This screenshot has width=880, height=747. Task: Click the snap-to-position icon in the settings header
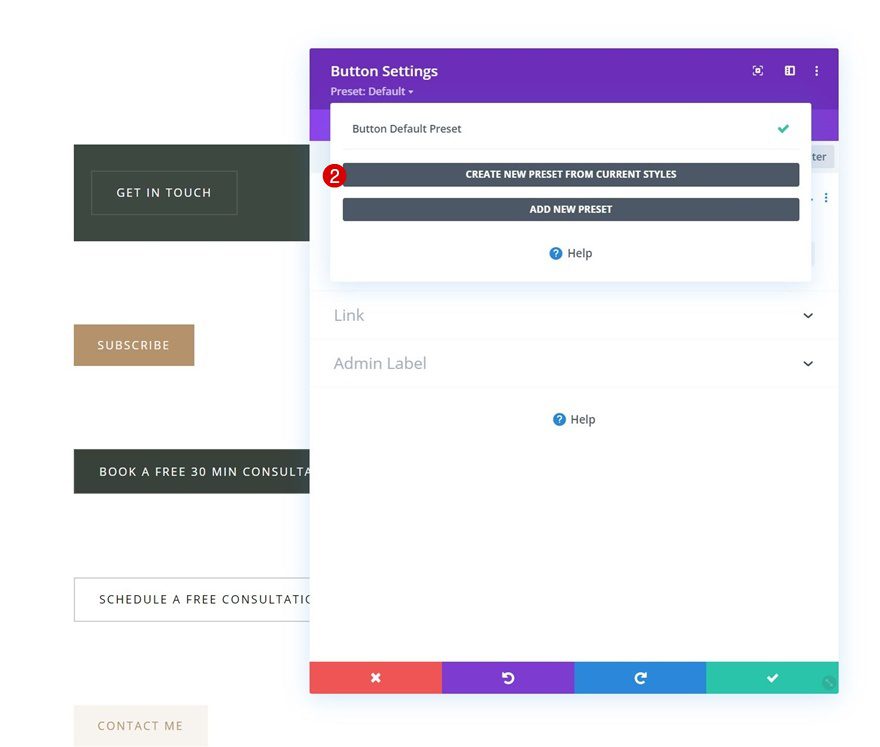(758, 70)
